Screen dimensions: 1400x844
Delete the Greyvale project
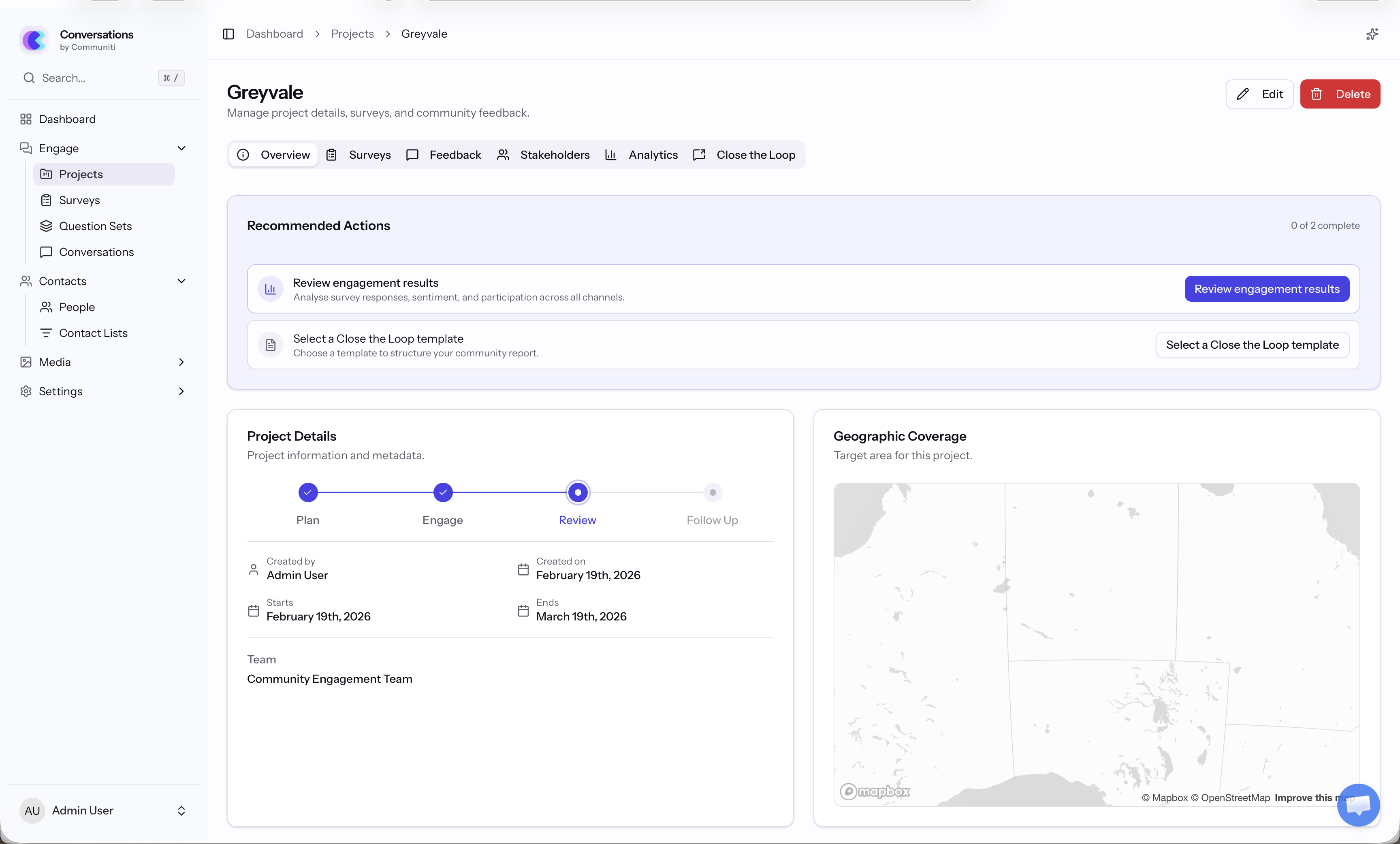[x=1340, y=94]
